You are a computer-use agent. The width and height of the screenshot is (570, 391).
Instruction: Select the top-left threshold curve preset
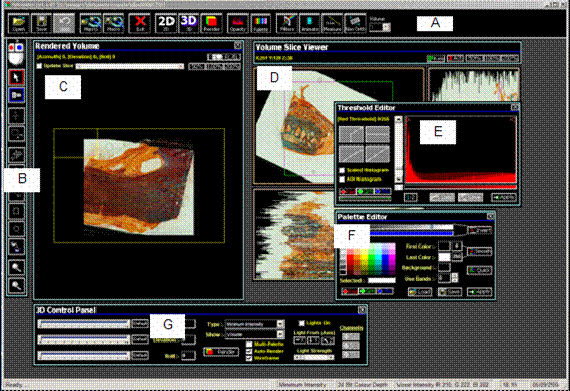tap(351, 134)
